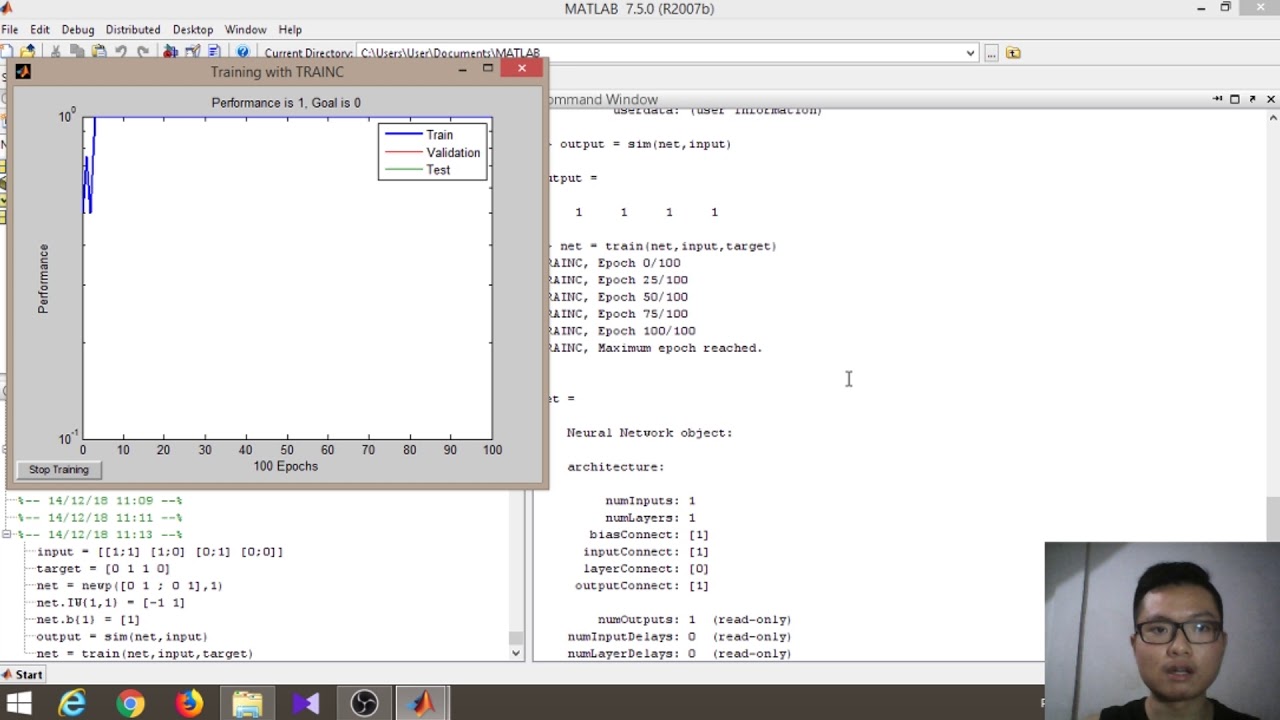
Task: Open the MATLAB Start button
Action: (x=23, y=675)
